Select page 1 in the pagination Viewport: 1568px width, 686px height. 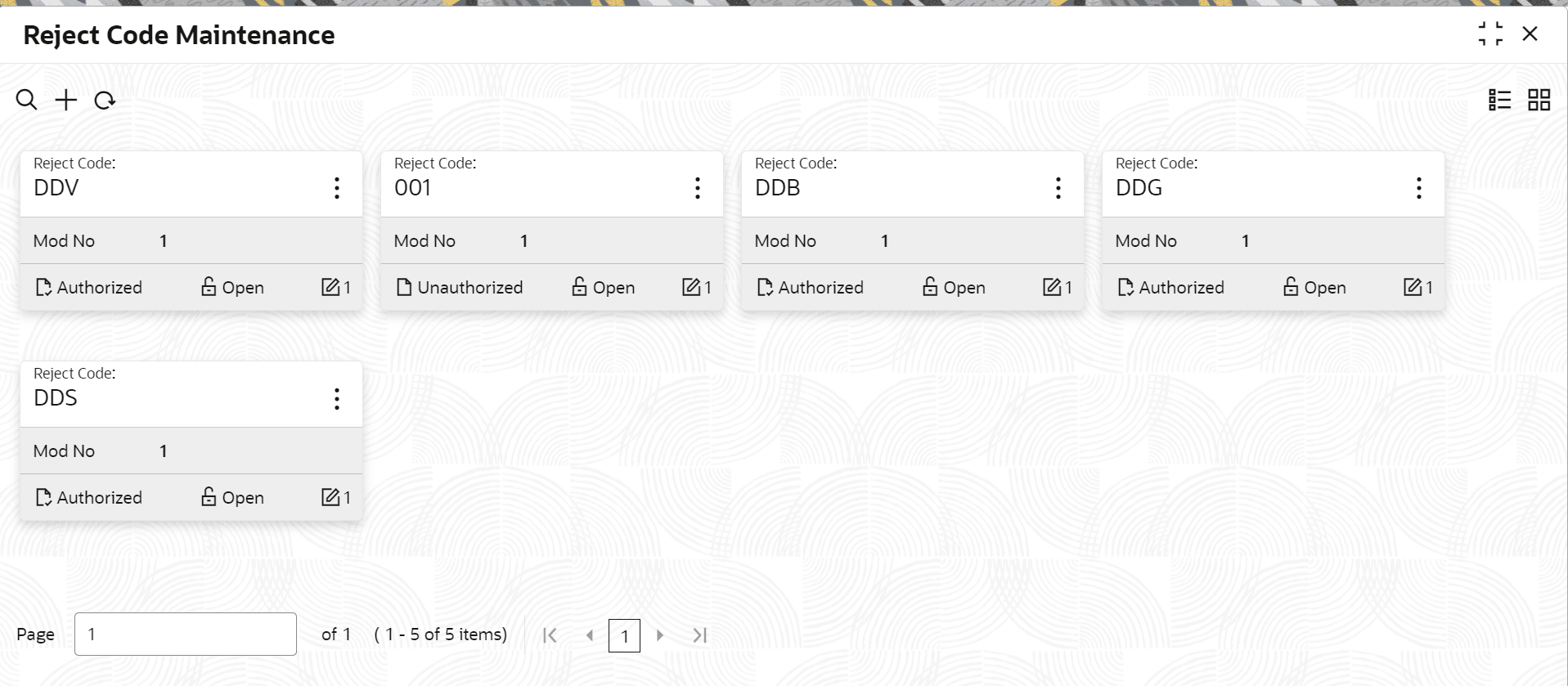pyautogui.click(x=624, y=636)
